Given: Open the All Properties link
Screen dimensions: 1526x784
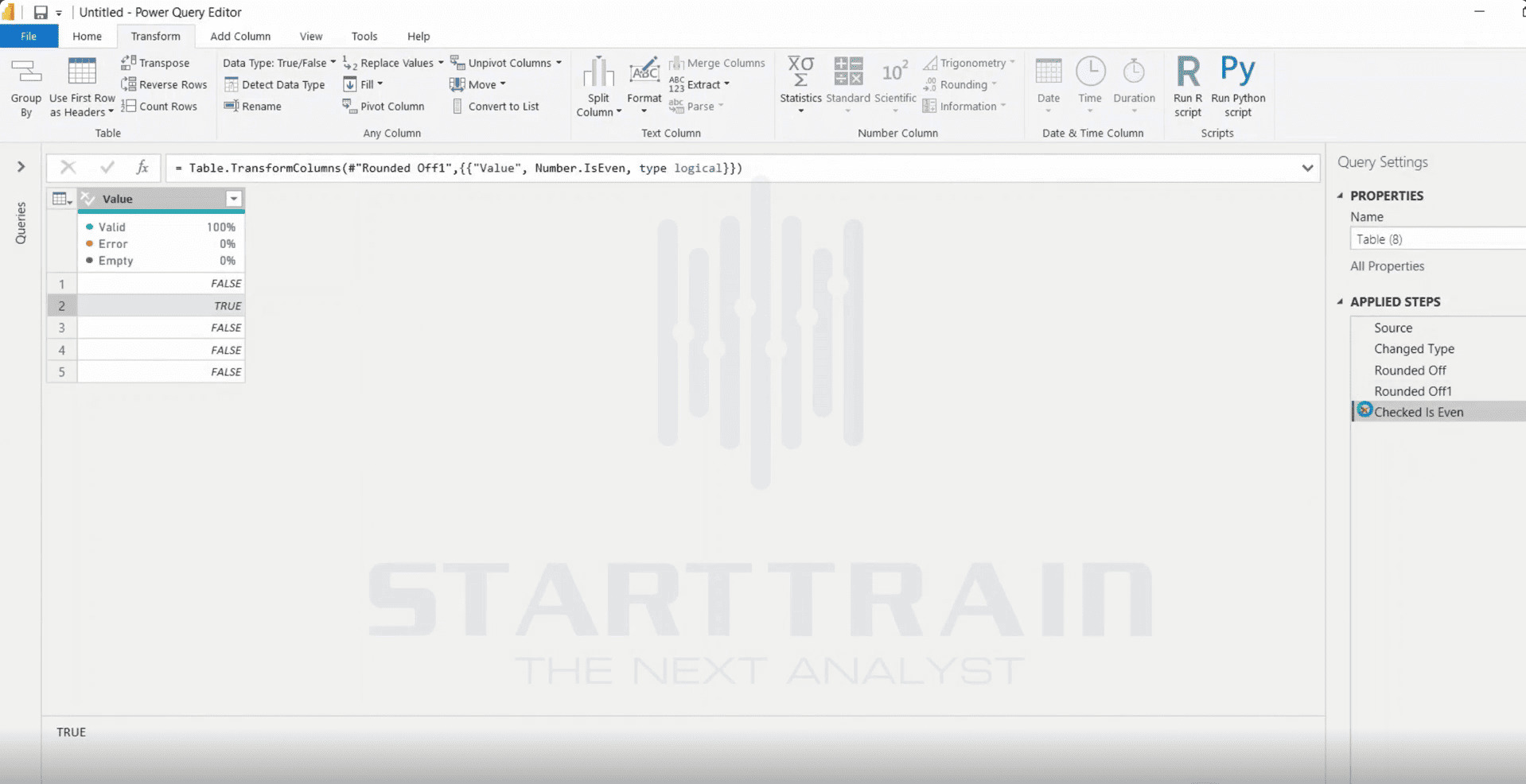Looking at the screenshot, I should (1387, 266).
